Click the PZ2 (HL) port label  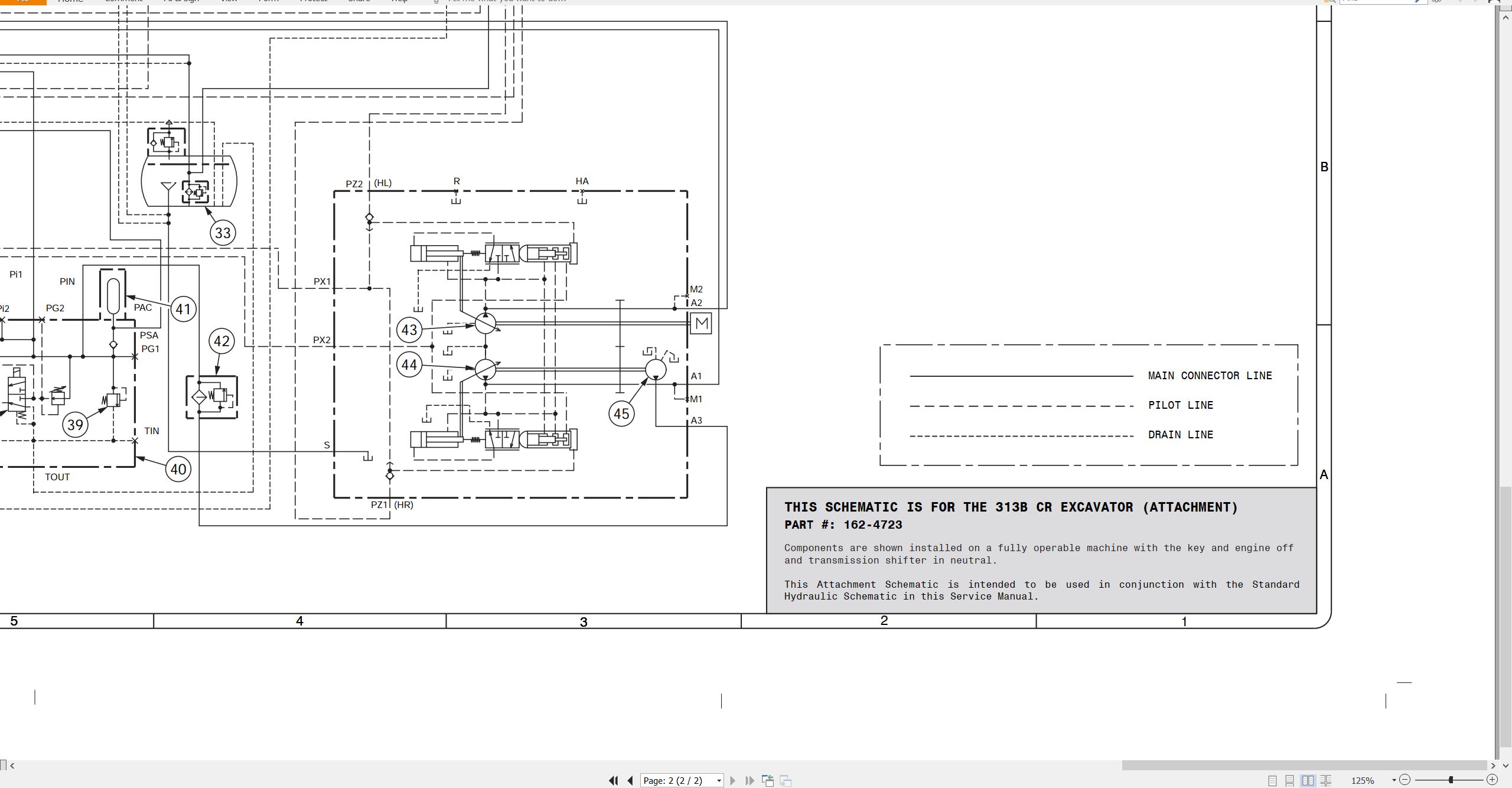click(x=369, y=184)
